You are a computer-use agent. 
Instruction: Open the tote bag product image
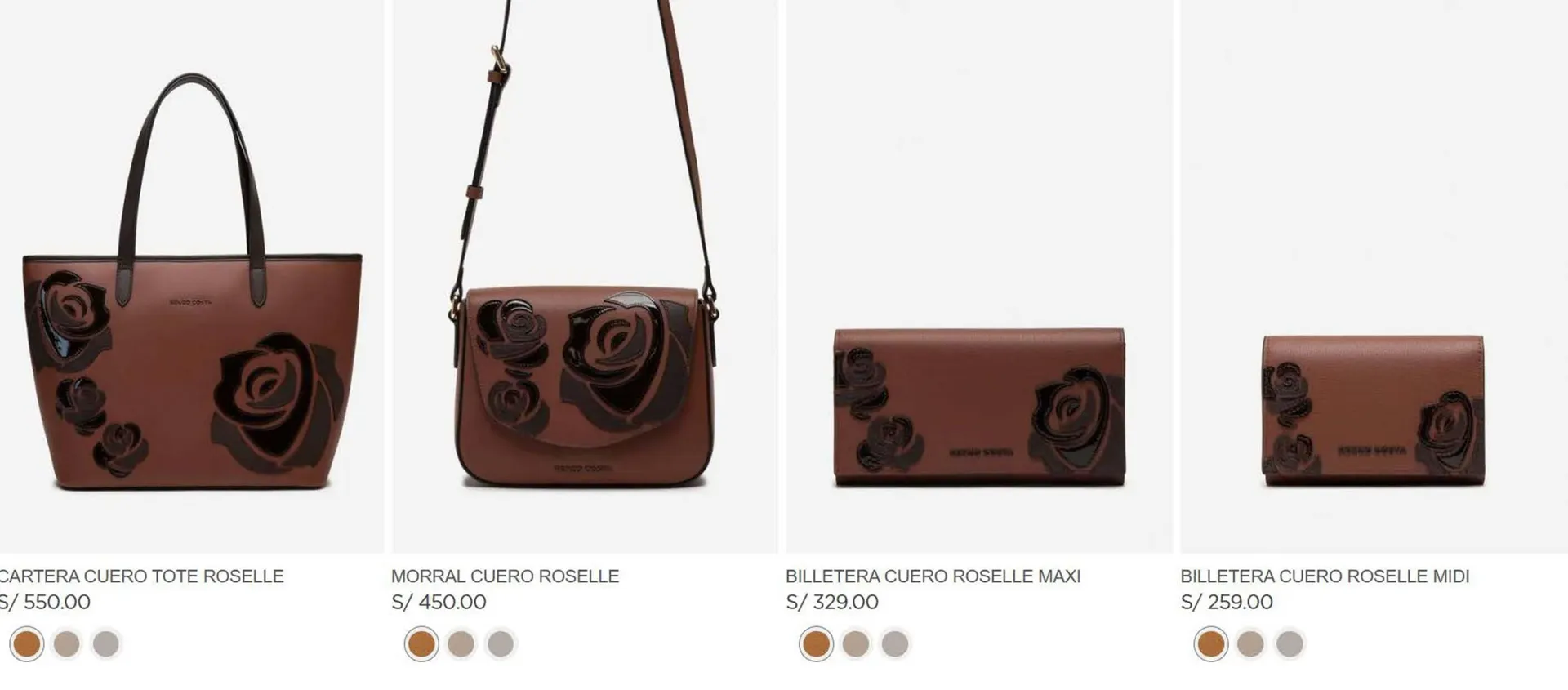click(x=192, y=277)
